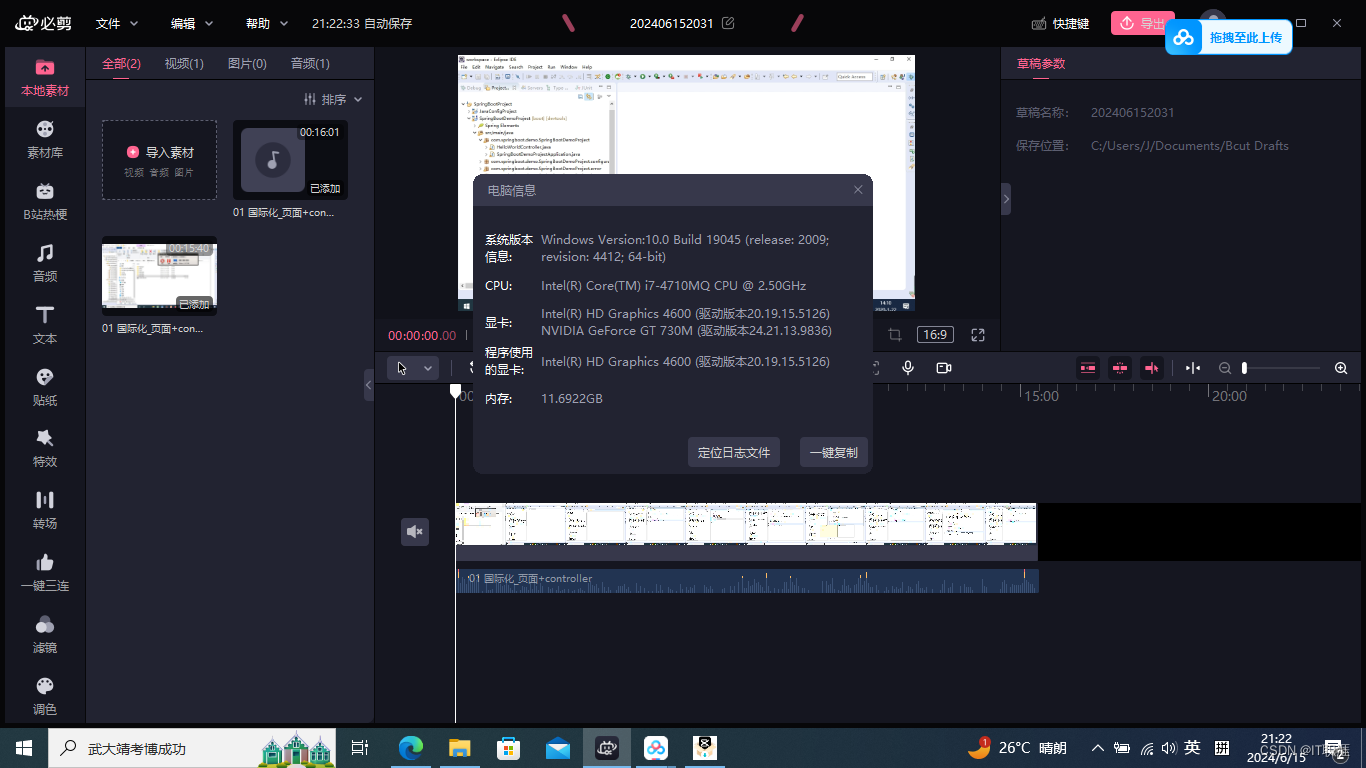
Task: Switch to the 图片(0) tab
Action: pyautogui.click(x=247, y=63)
